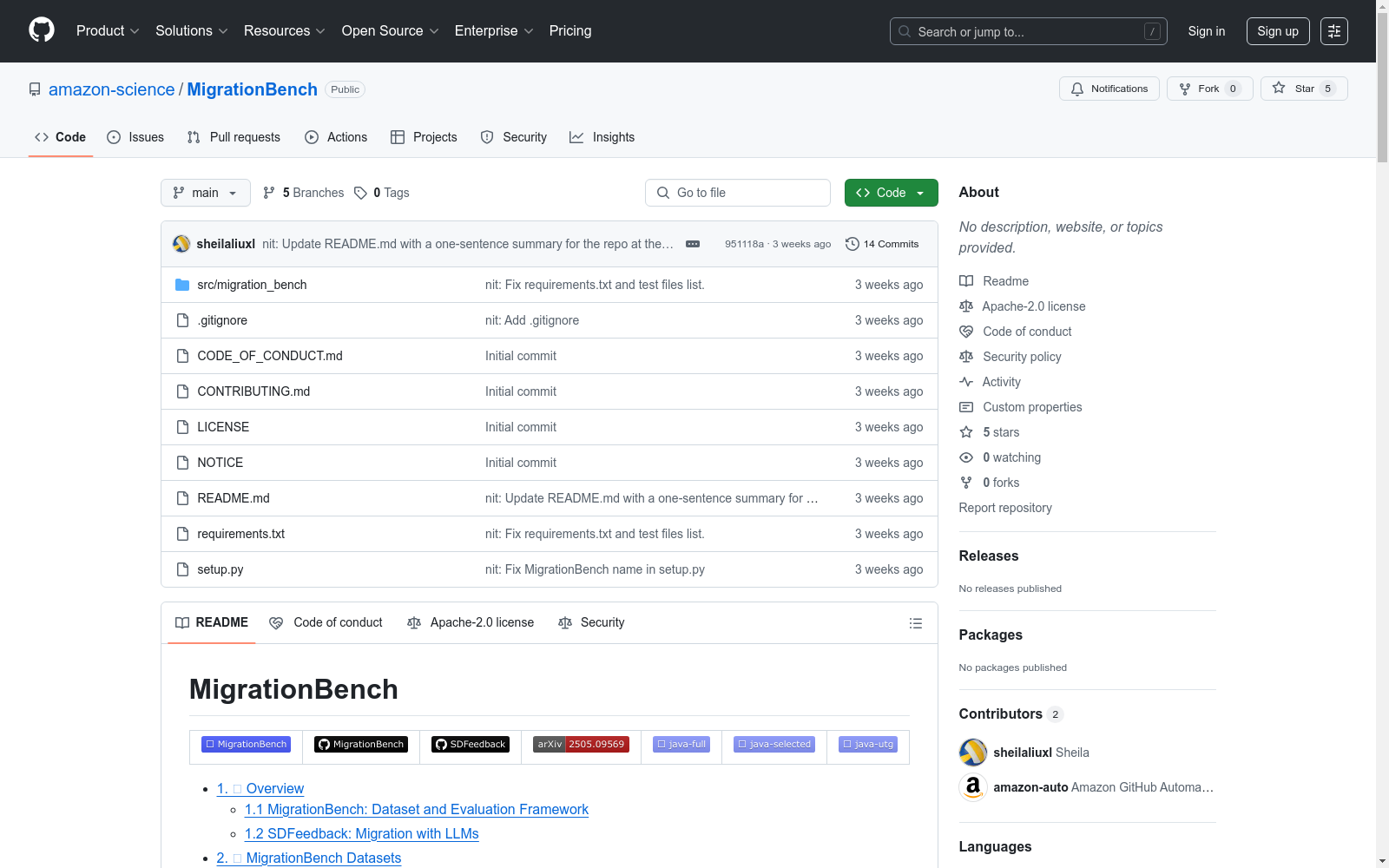
Task: Switch to the Insights tab
Action: coord(602,137)
